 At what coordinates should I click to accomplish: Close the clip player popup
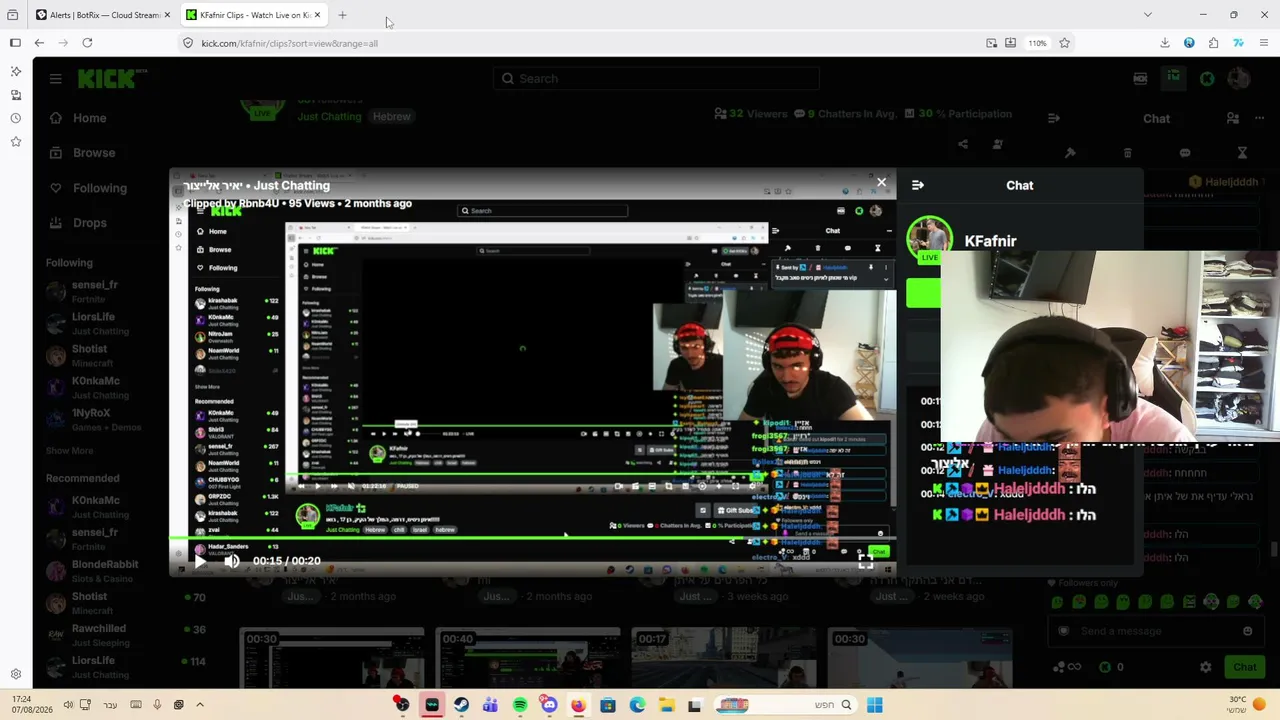point(881,183)
